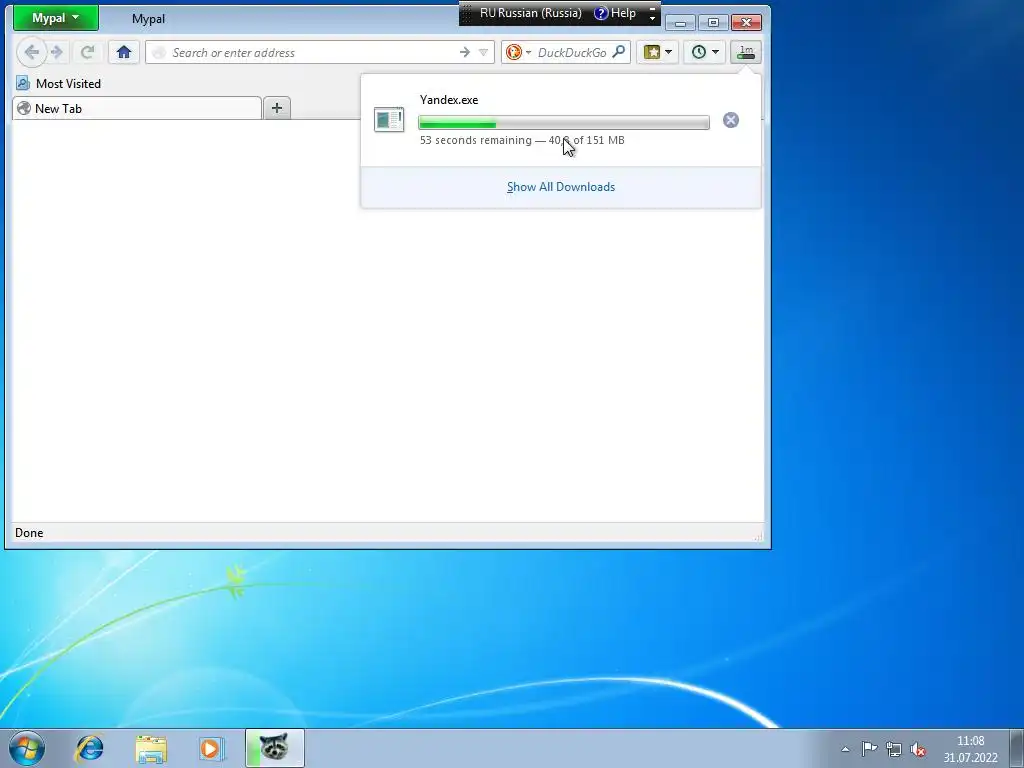The image size is (1024, 768).
Task: Click the muted volume tray icon
Action: 918,749
